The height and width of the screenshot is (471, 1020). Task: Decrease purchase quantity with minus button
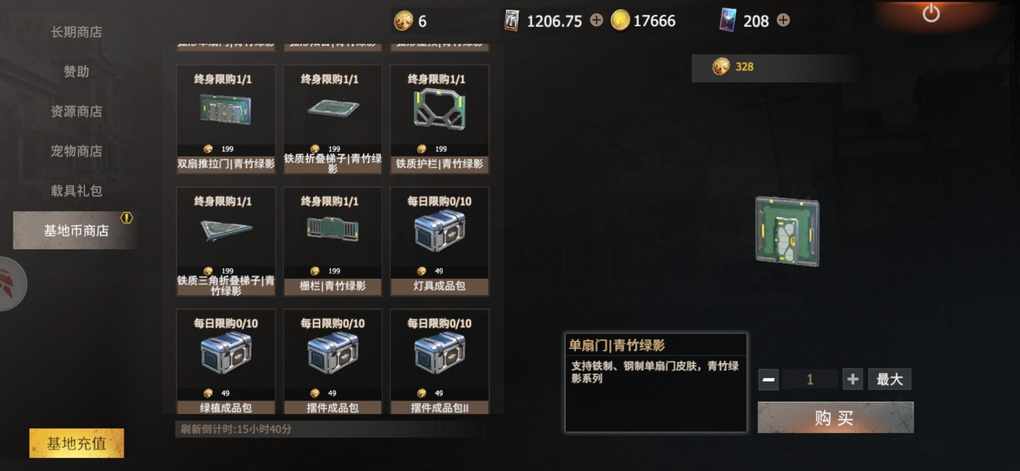768,379
